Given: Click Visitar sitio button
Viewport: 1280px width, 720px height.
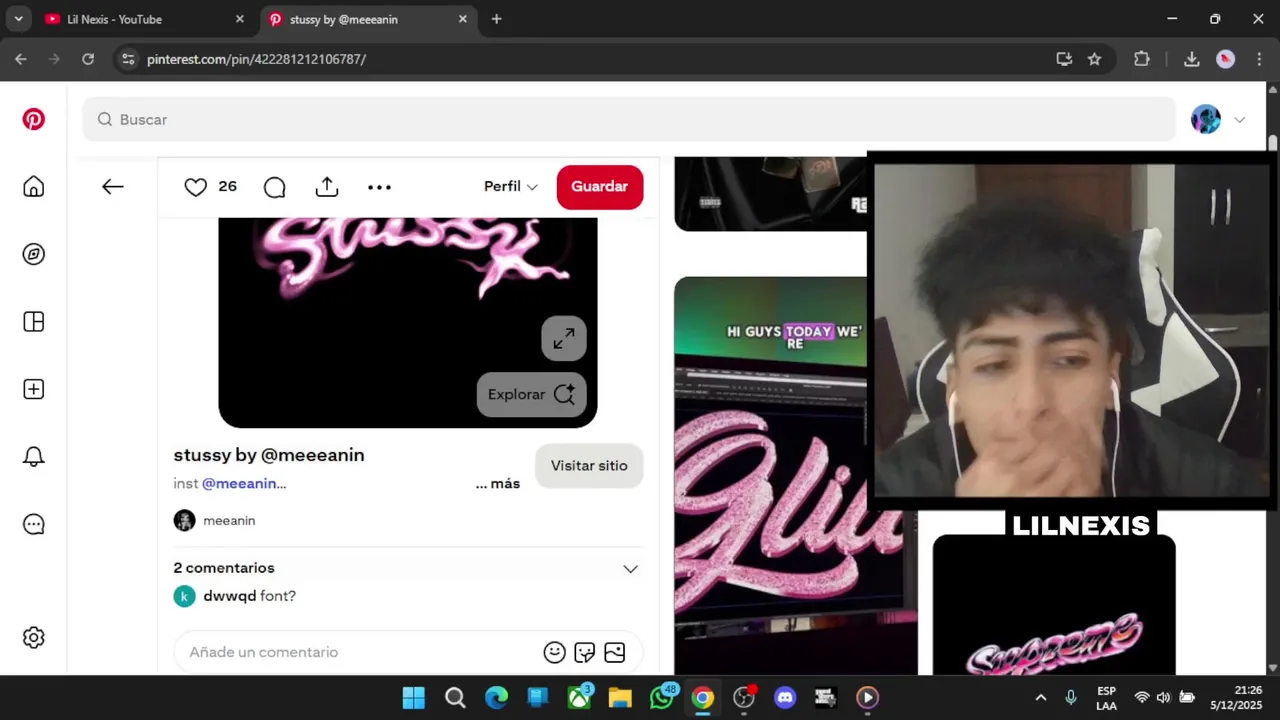Looking at the screenshot, I should tap(589, 466).
